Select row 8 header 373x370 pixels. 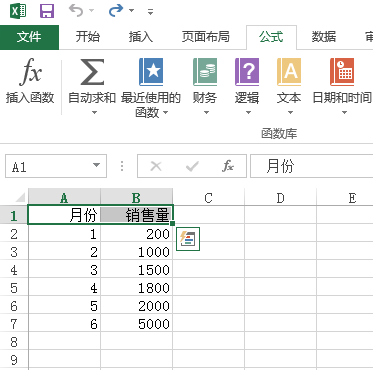(x=14, y=342)
